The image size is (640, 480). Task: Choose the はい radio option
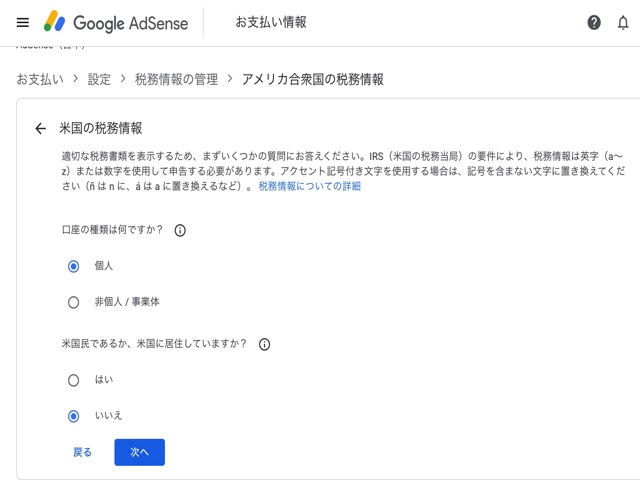click(x=73, y=380)
